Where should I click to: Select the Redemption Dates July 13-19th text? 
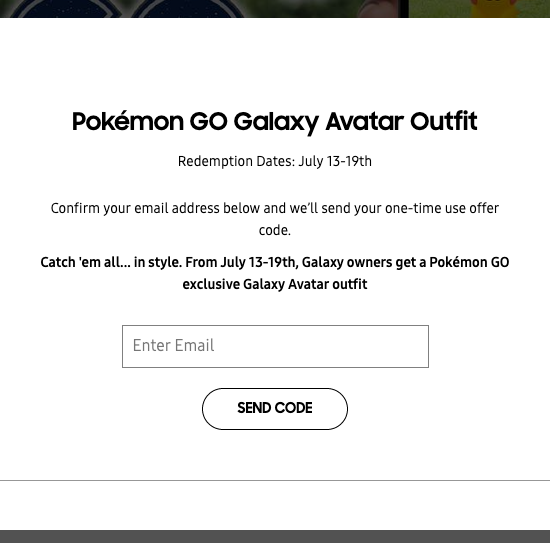pyautogui.click(x=275, y=162)
